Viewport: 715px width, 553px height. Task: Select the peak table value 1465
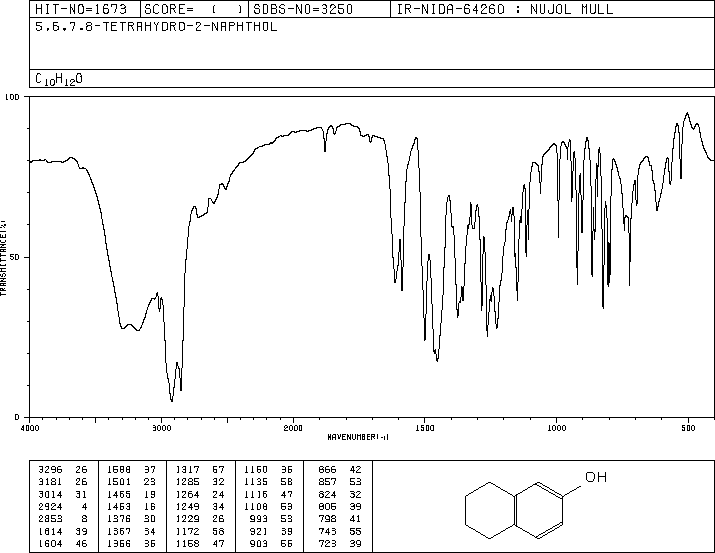(119, 494)
